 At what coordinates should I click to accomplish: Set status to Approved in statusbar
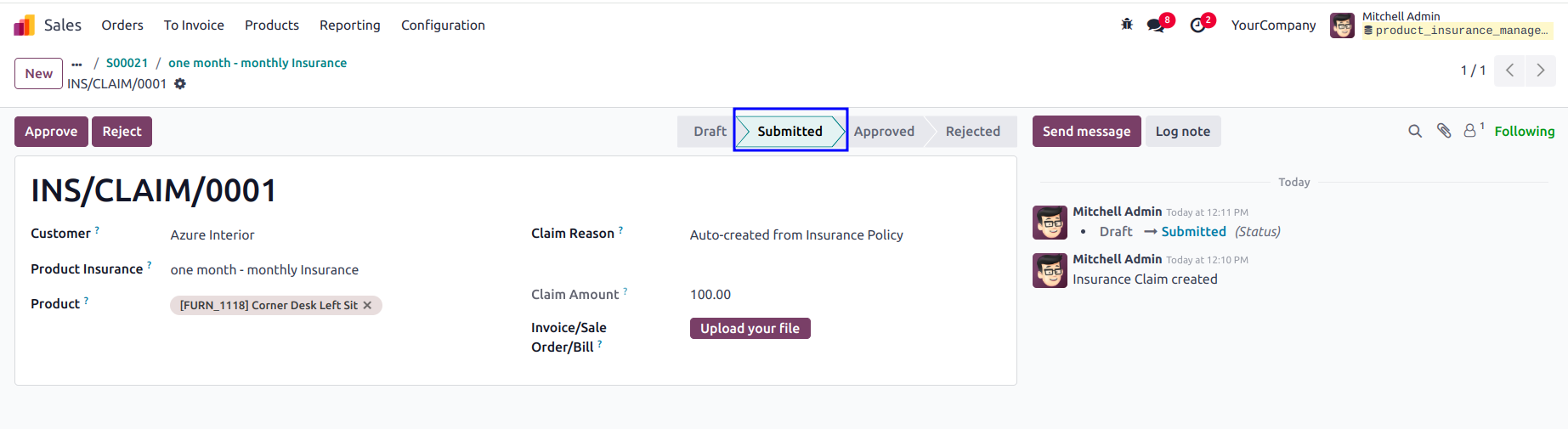coord(884,131)
